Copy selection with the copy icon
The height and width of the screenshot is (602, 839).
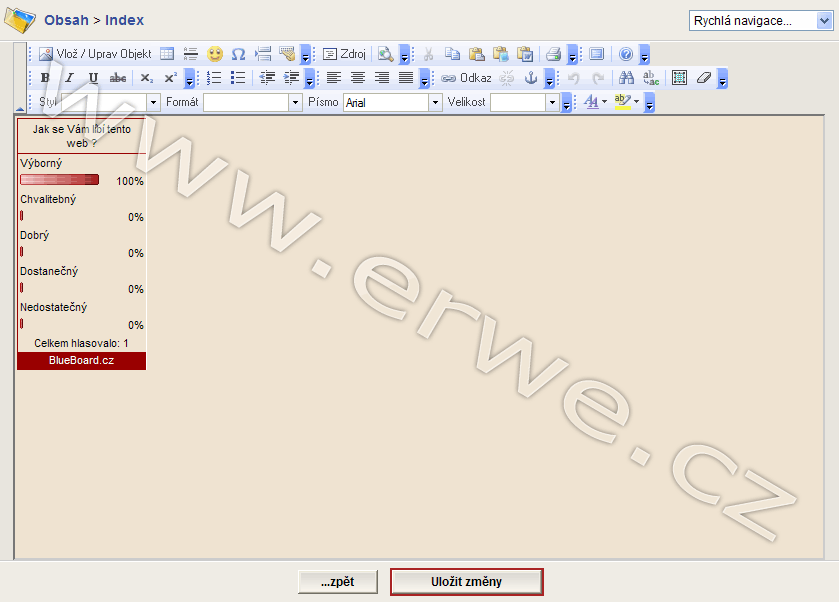click(452, 54)
